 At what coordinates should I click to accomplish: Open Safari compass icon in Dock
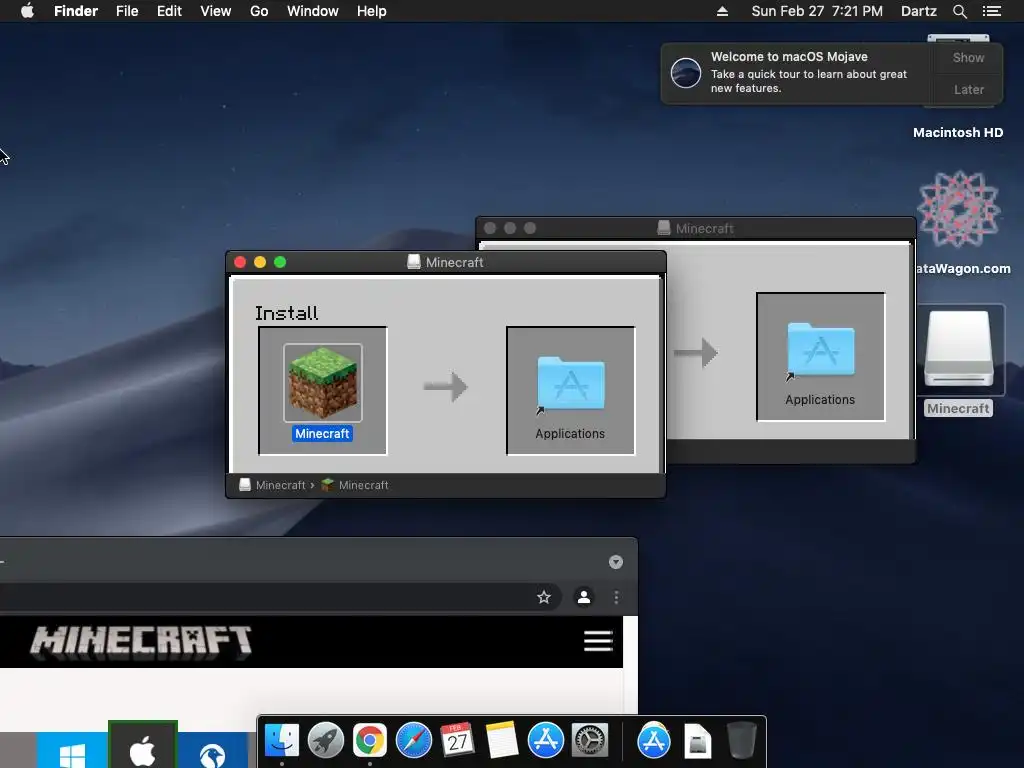click(413, 741)
